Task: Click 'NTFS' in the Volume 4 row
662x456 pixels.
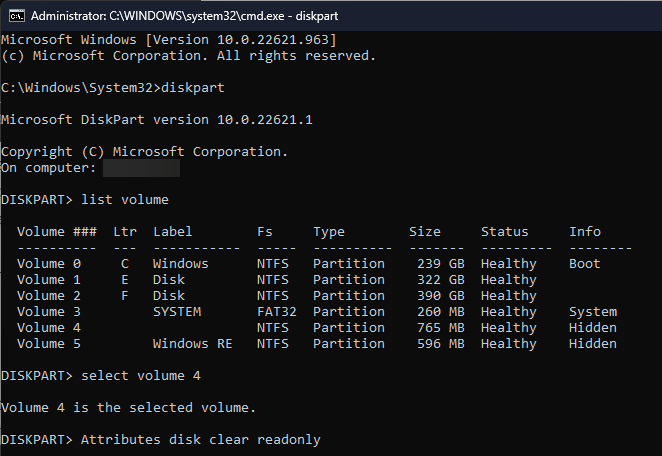Action: [273, 328]
